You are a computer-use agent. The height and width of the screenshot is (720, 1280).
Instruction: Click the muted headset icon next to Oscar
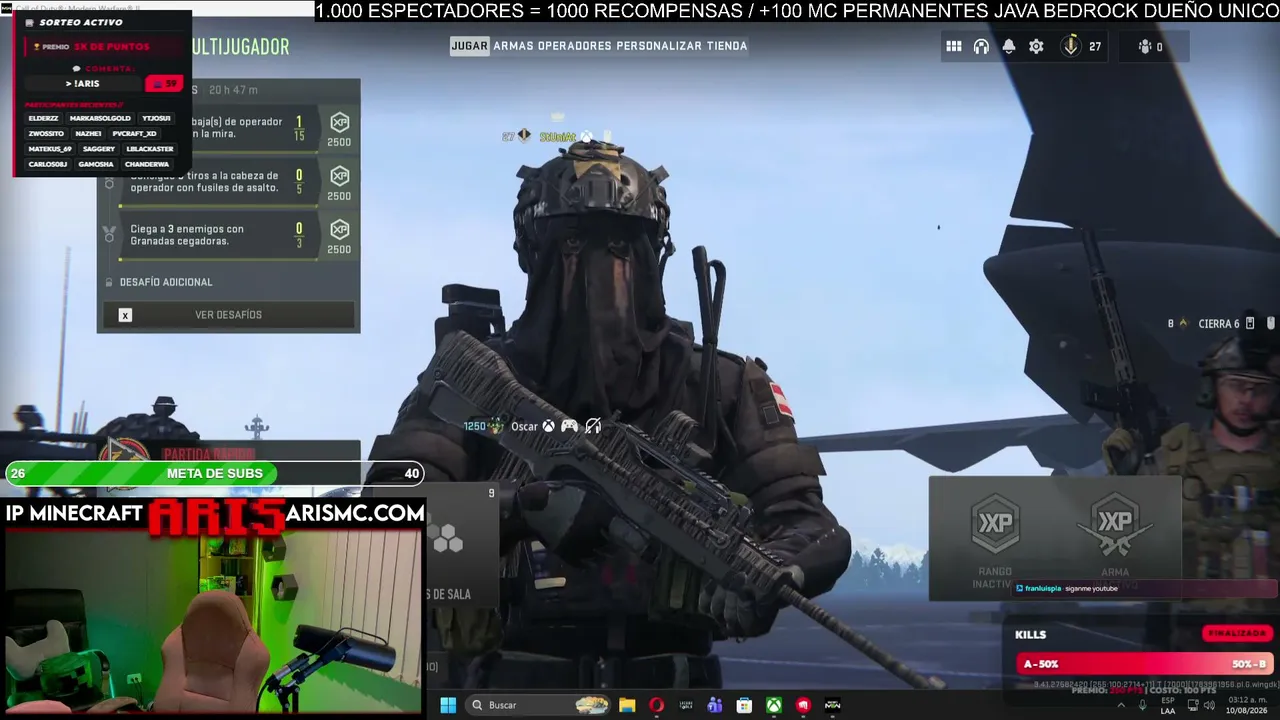[593, 426]
